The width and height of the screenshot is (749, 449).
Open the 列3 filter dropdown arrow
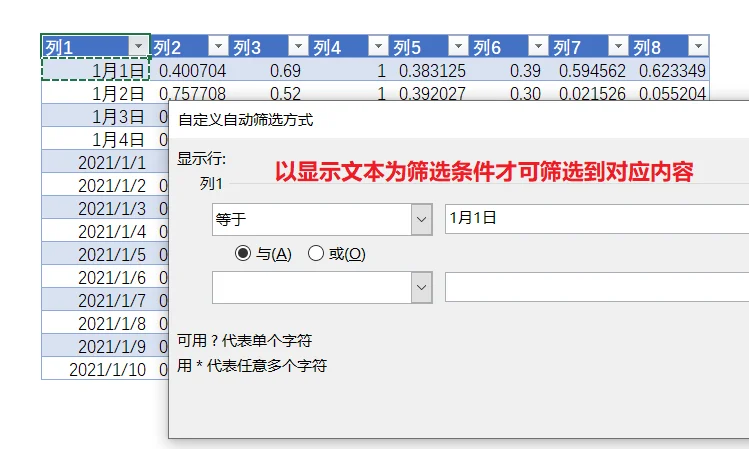299,46
